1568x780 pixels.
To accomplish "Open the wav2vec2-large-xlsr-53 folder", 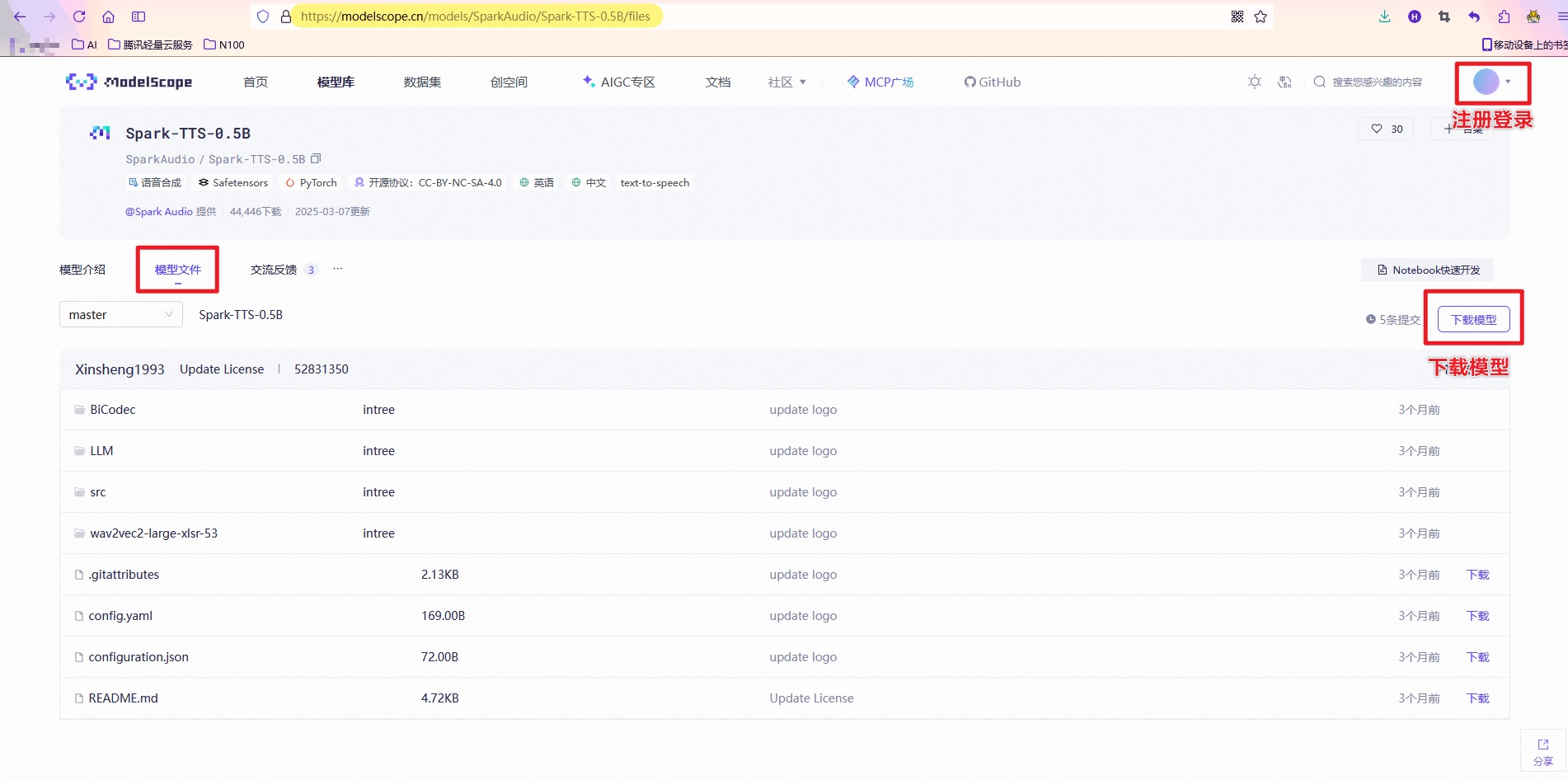I will 154,533.
